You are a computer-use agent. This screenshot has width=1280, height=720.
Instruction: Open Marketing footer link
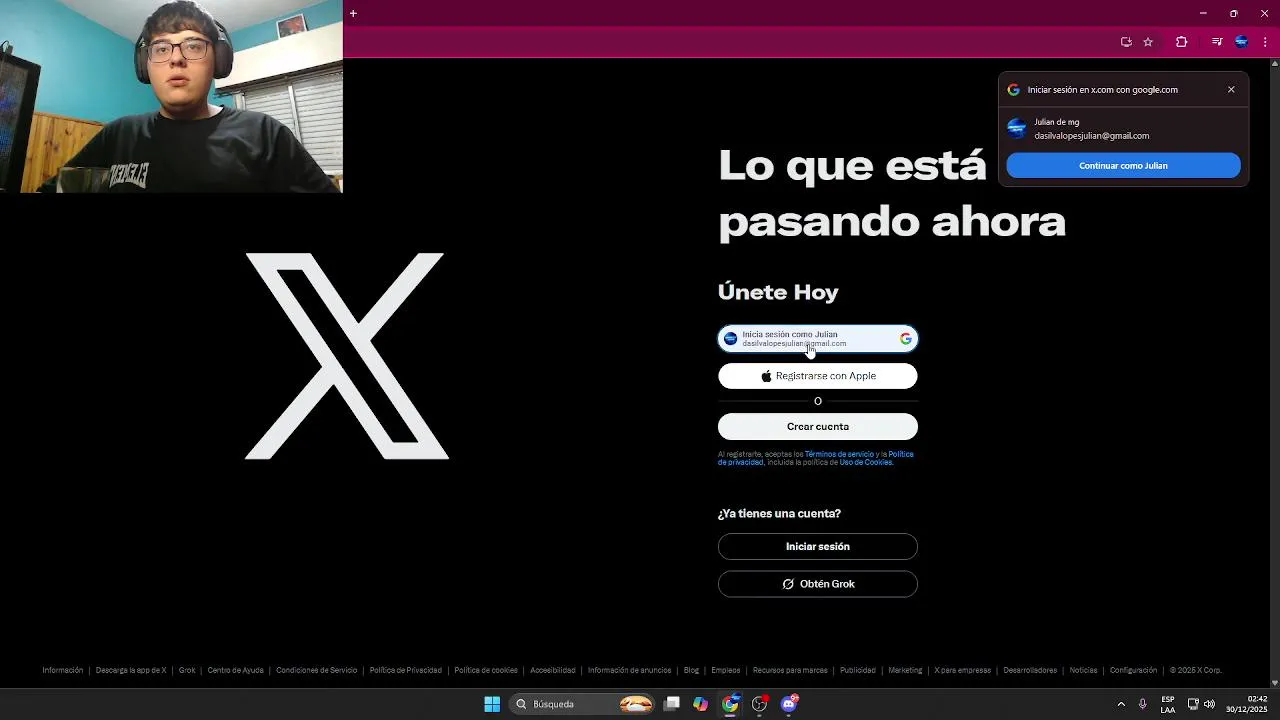[905, 670]
